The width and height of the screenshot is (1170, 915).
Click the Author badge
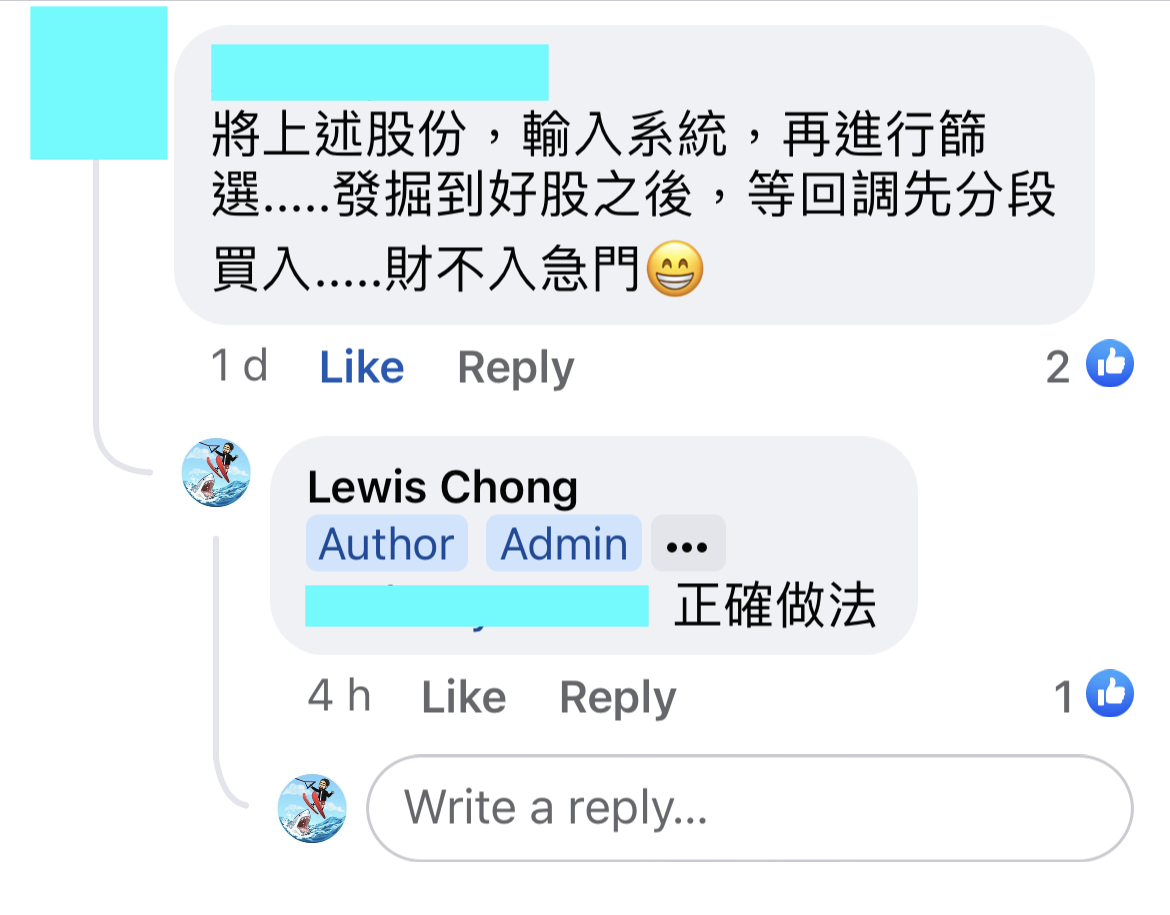(387, 543)
